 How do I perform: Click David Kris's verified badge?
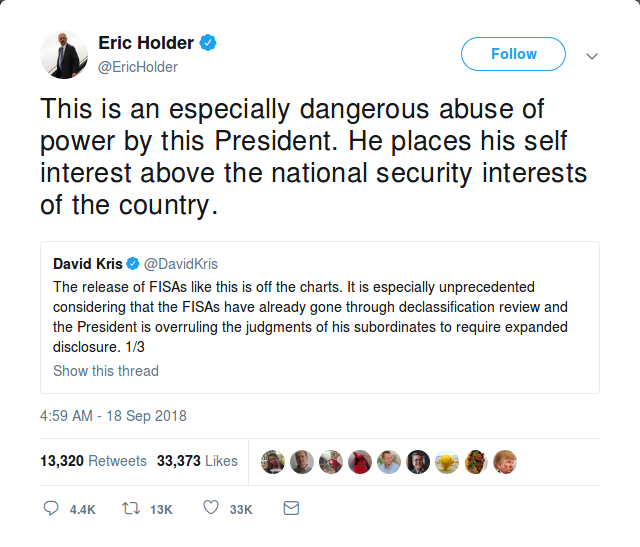(x=134, y=265)
